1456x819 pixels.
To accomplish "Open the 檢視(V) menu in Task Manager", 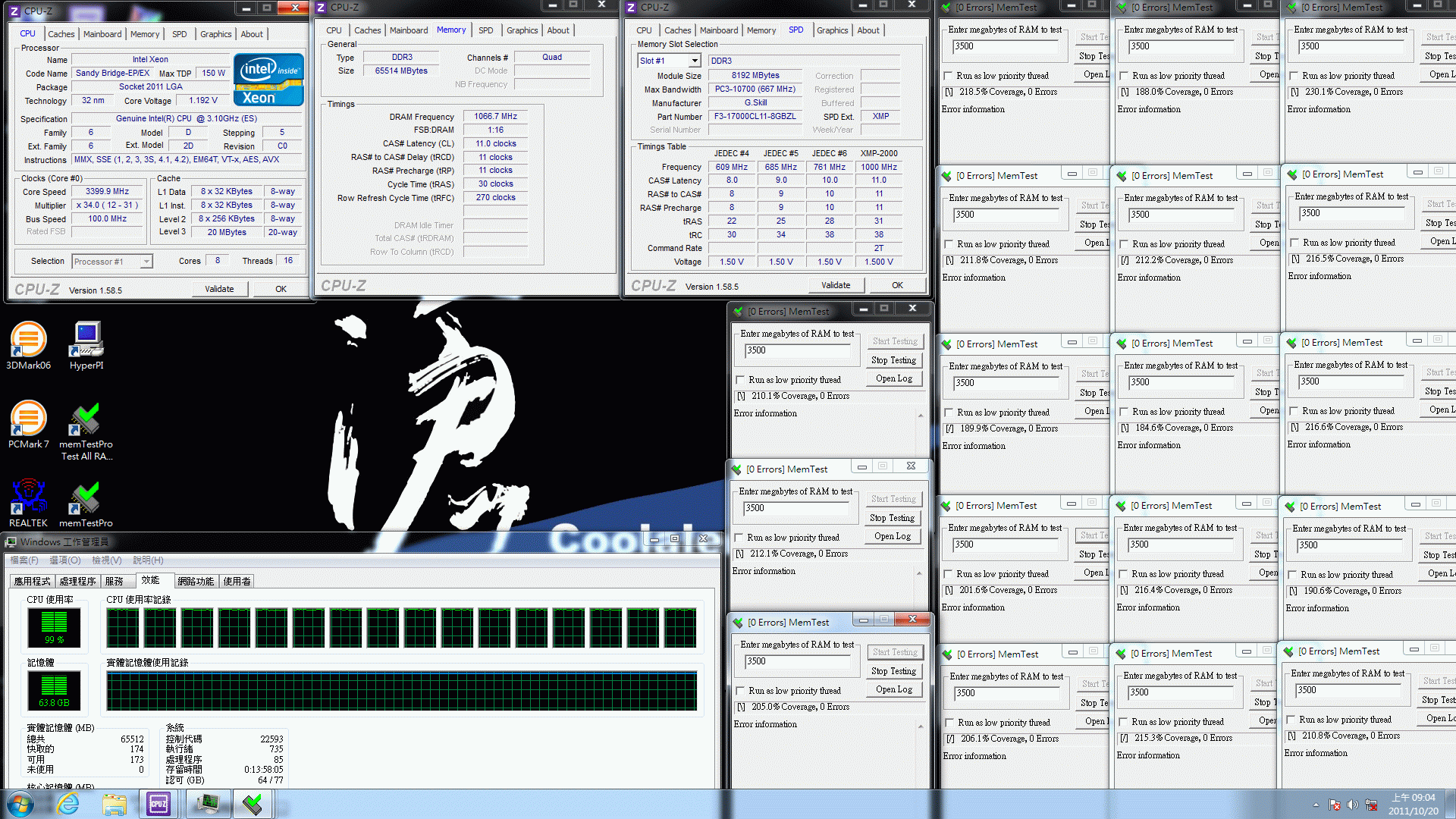I will [x=106, y=560].
